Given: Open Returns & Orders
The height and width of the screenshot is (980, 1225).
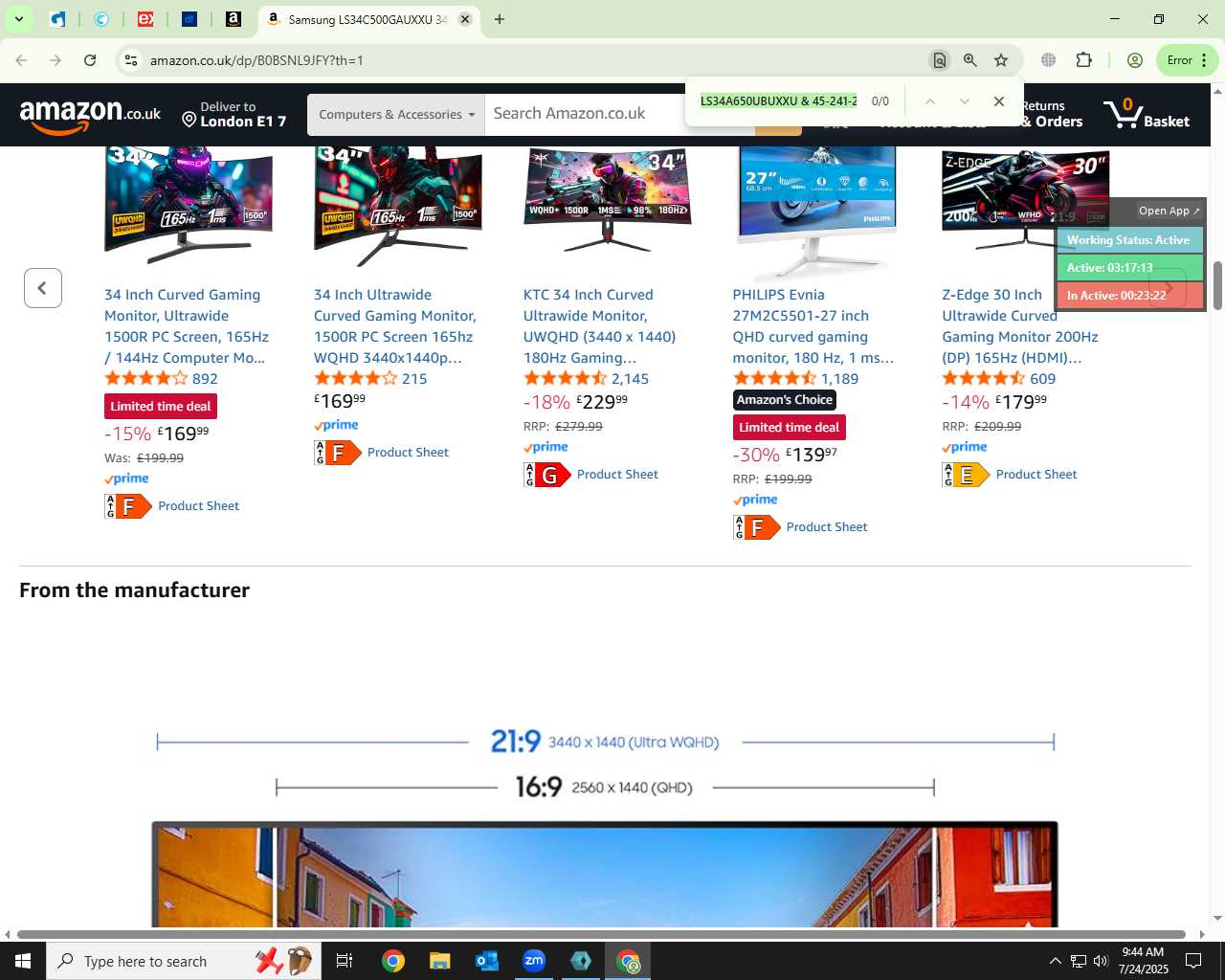Looking at the screenshot, I should pos(1051,114).
